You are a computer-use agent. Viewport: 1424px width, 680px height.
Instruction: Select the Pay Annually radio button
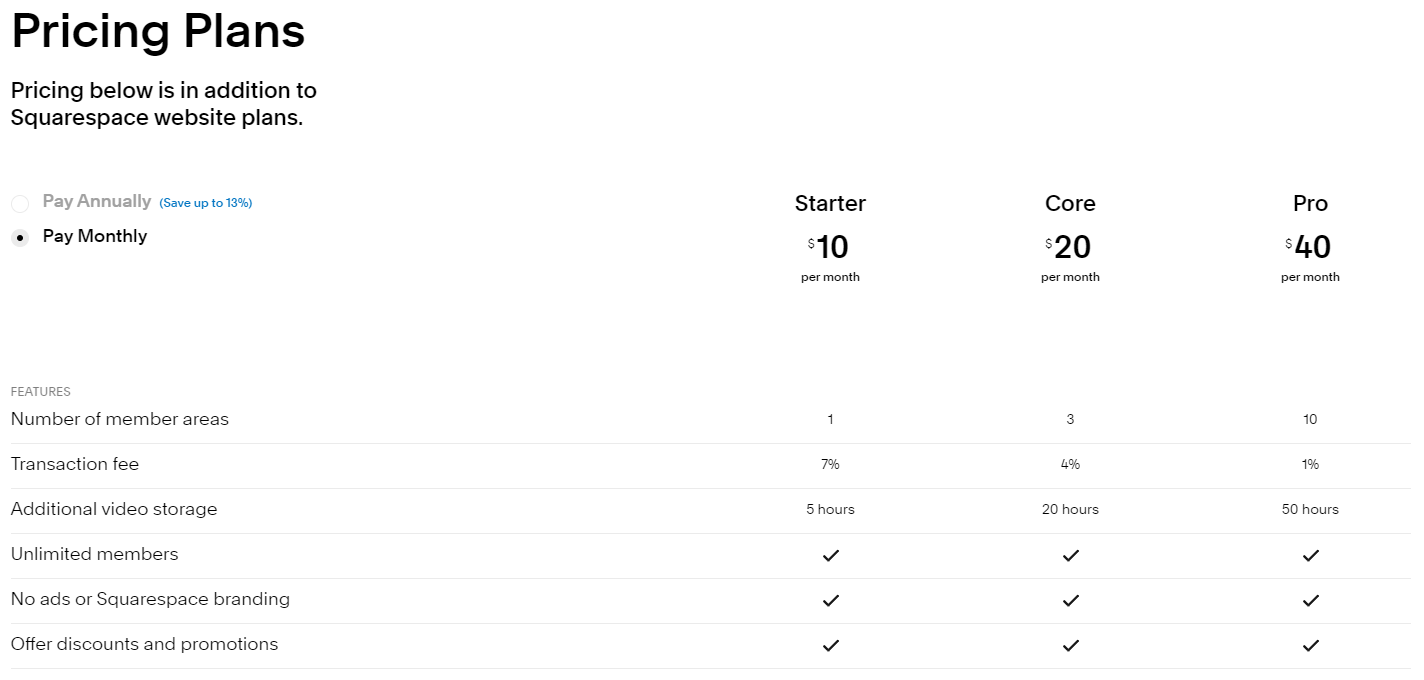[x=20, y=204]
